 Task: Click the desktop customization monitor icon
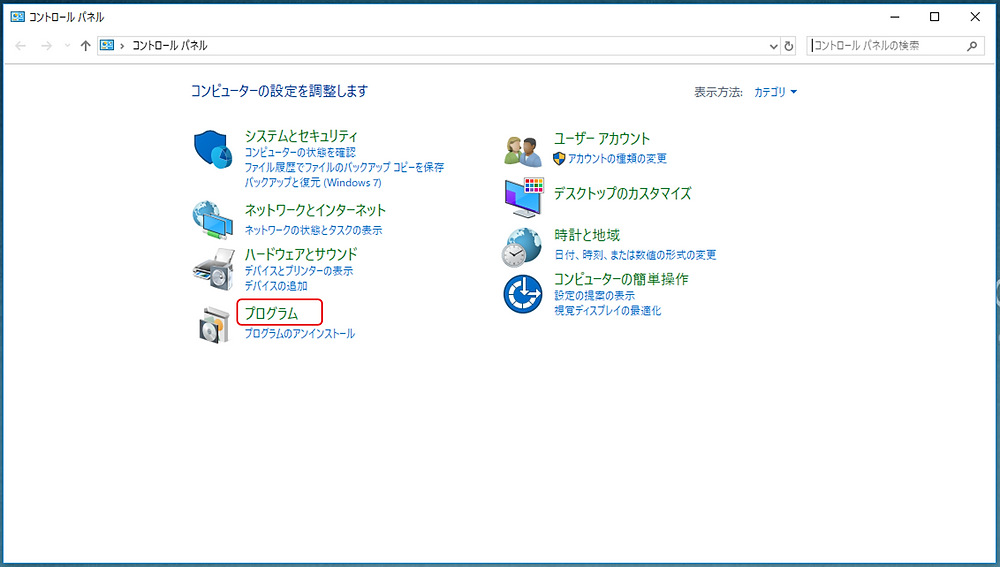point(524,197)
